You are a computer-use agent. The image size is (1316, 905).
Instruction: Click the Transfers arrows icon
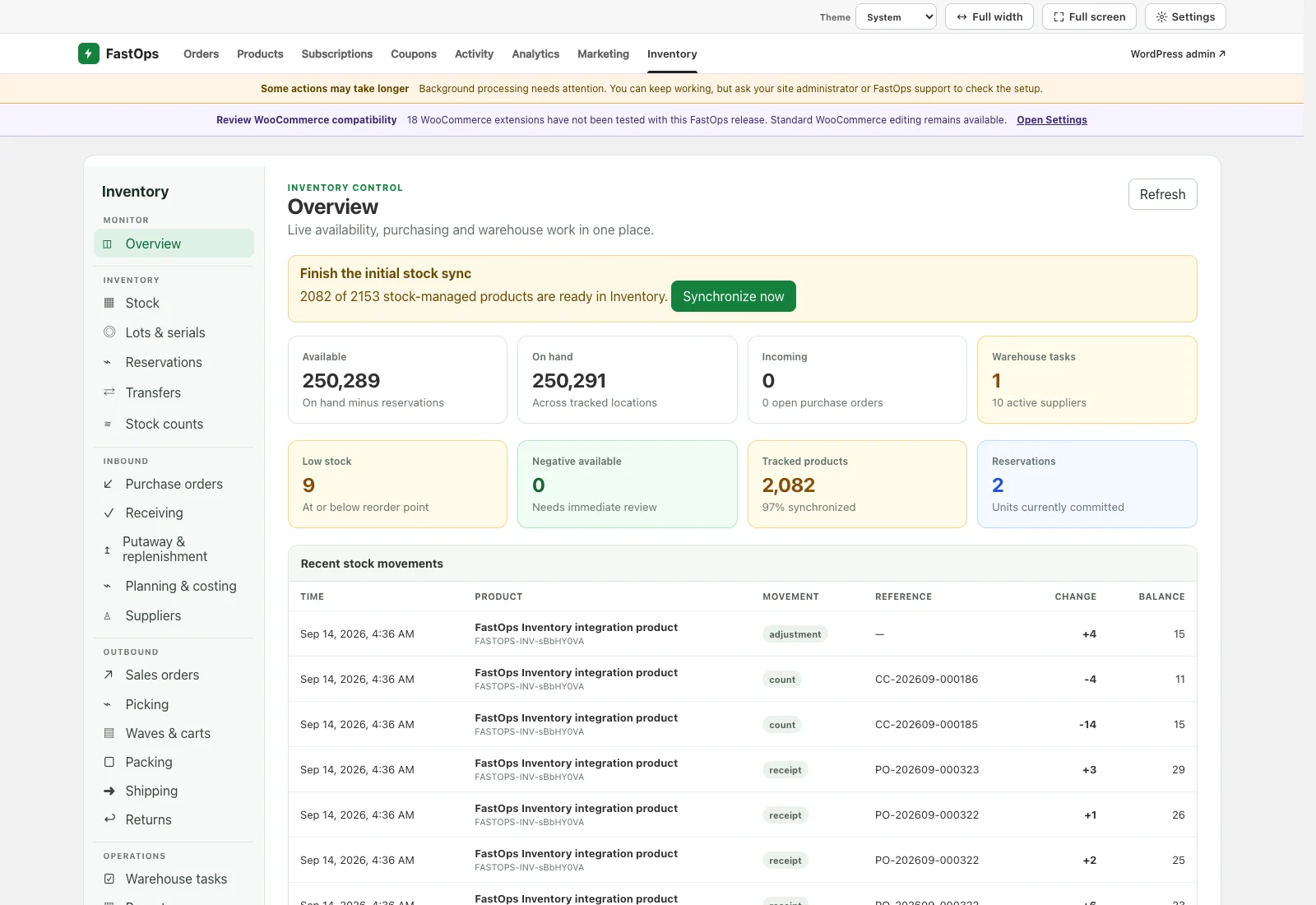tap(109, 392)
